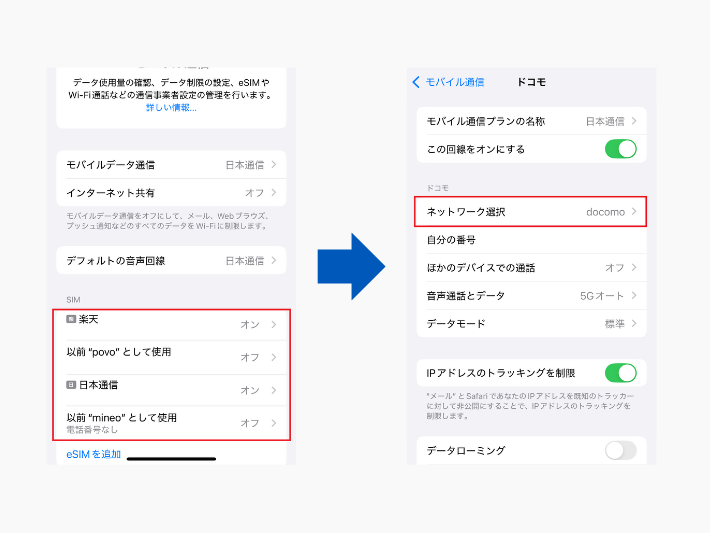Screen dimensions: 710x533
Task: Select 以前 "povo" として使用 SIM row
Action: pos(171,356)
